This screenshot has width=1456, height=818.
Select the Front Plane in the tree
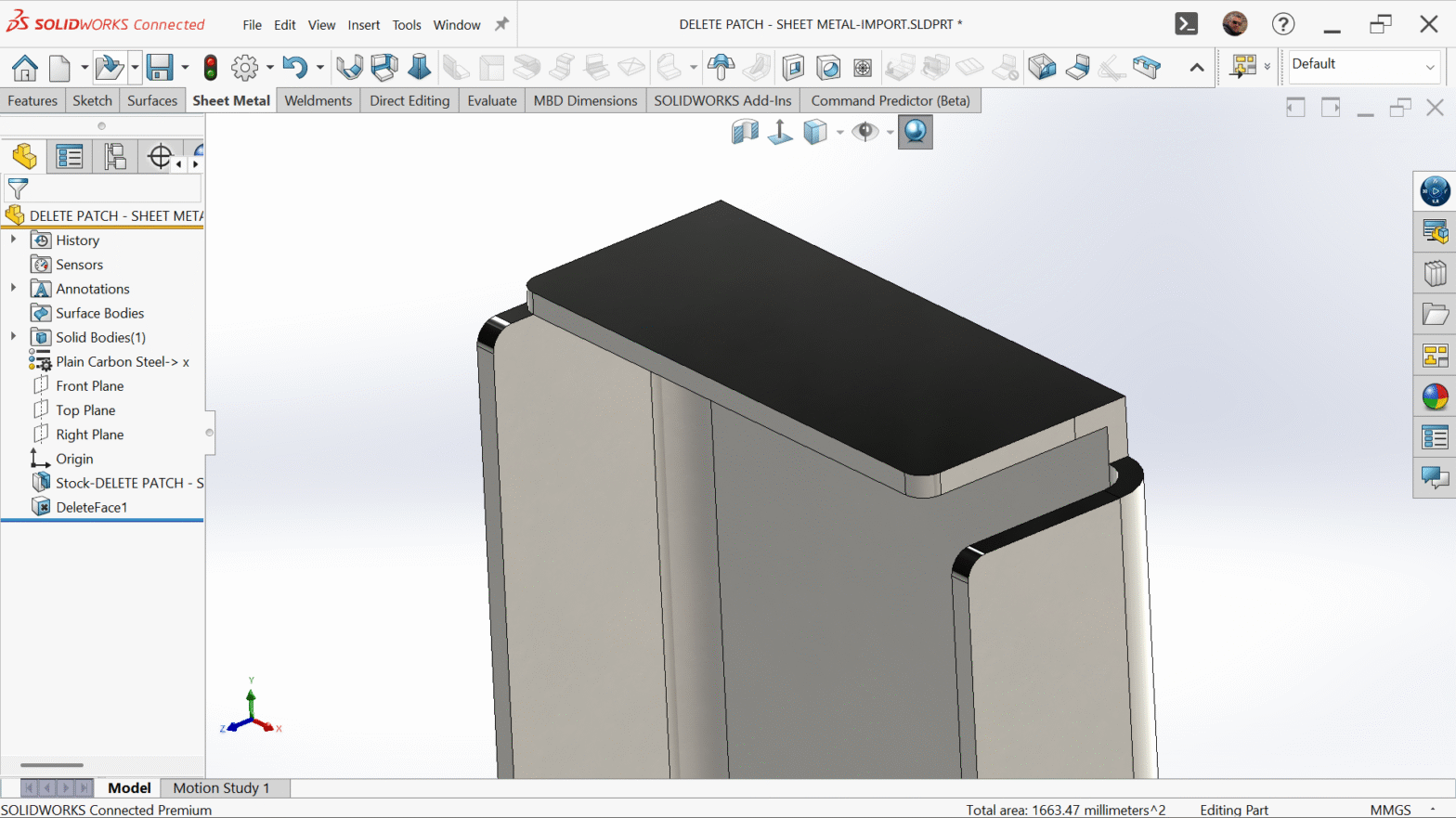click(89, 385)
